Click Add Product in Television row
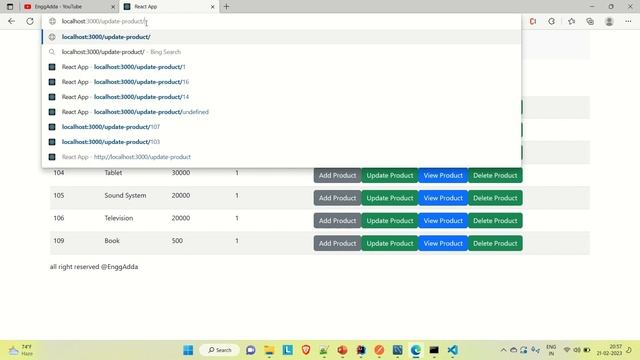This screenshot has width=640, height=360. coord(337,220)
